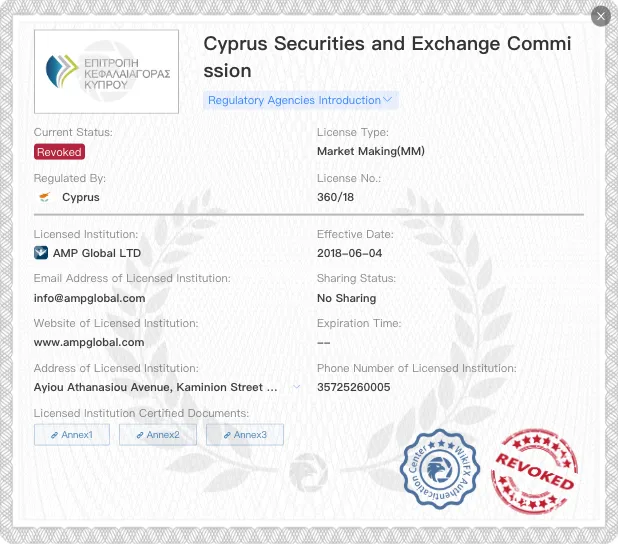618x545 pixels.
Task: Select the website www.ampglobal.com
Action: pos(89,342)
